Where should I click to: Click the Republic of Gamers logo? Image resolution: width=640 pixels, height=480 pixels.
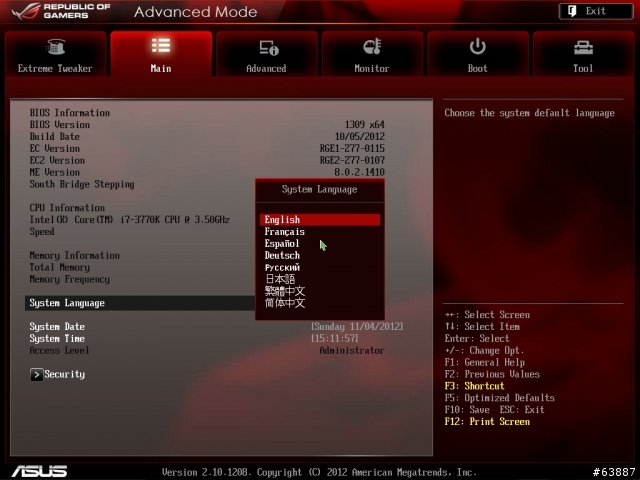61,11
